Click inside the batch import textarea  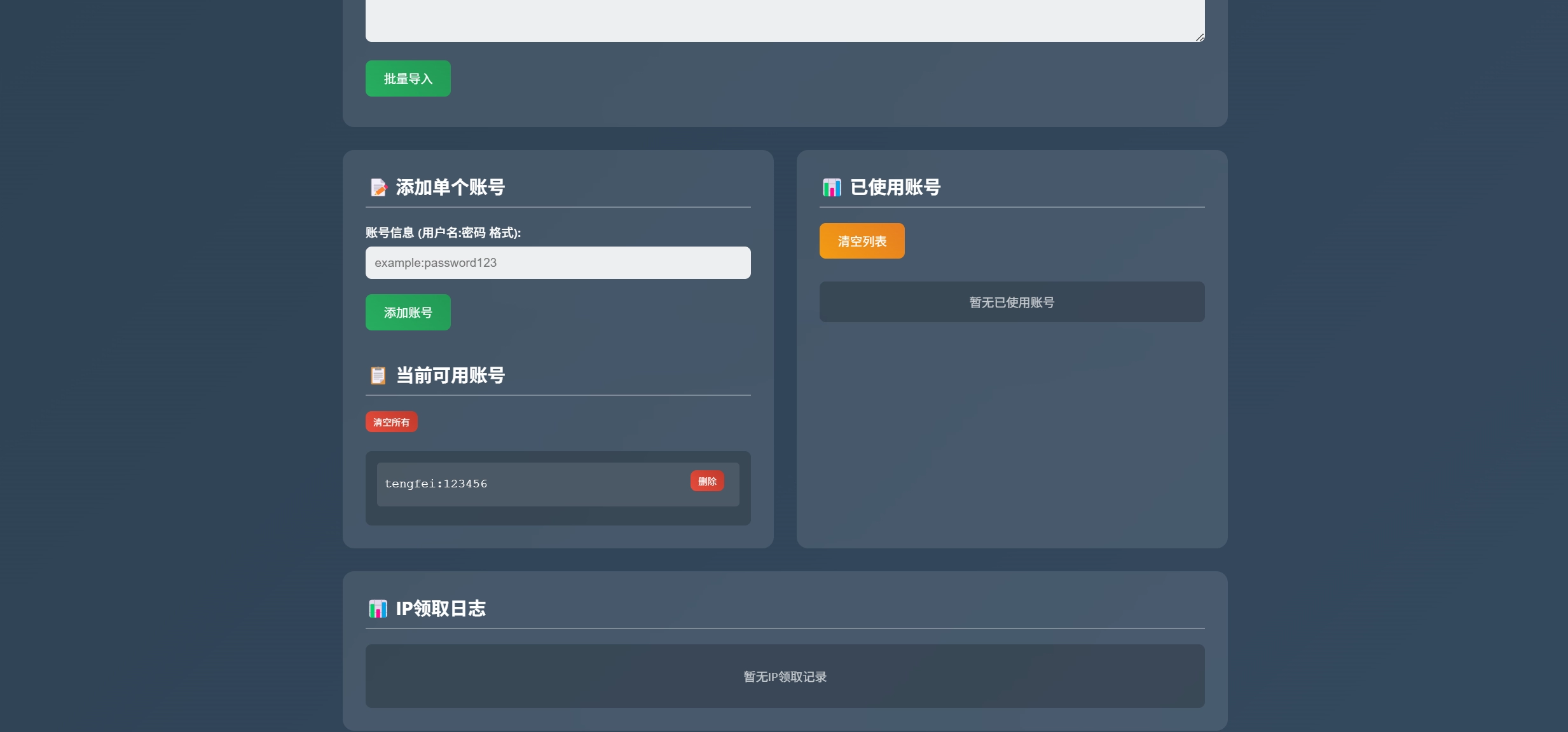(785, 19)
